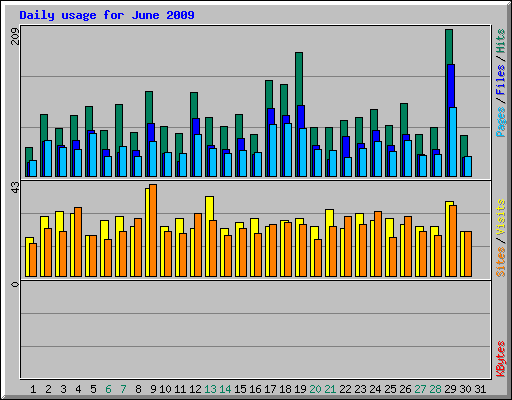The image size is (512, 400).
Task: Click day '19' on the x-axis
Action: (300, 389)
